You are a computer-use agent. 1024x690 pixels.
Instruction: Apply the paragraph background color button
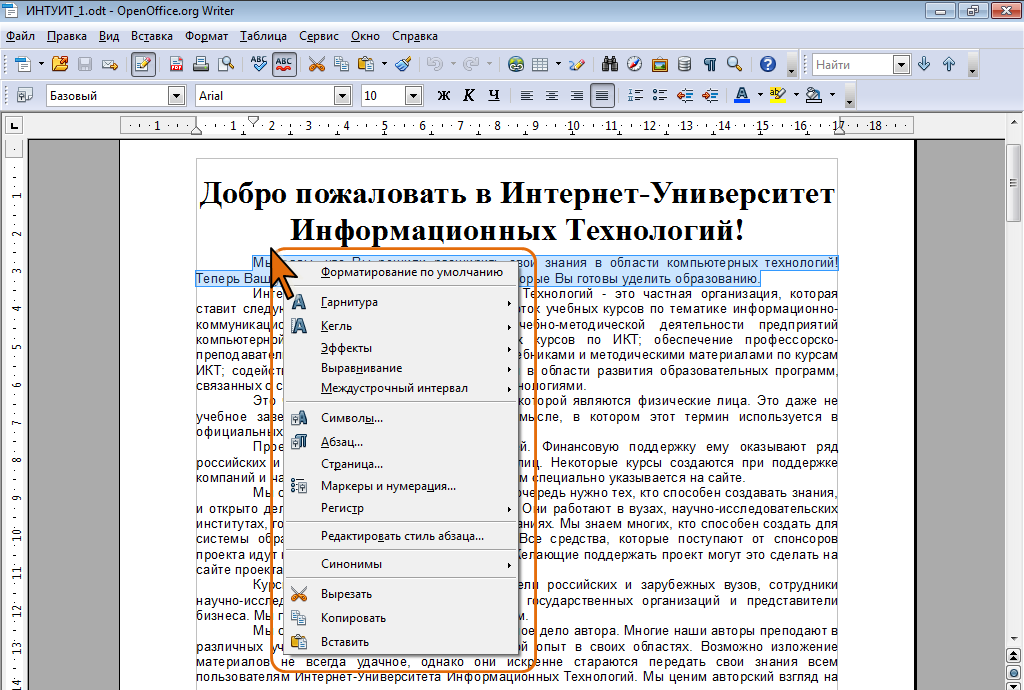click(814, 95)
